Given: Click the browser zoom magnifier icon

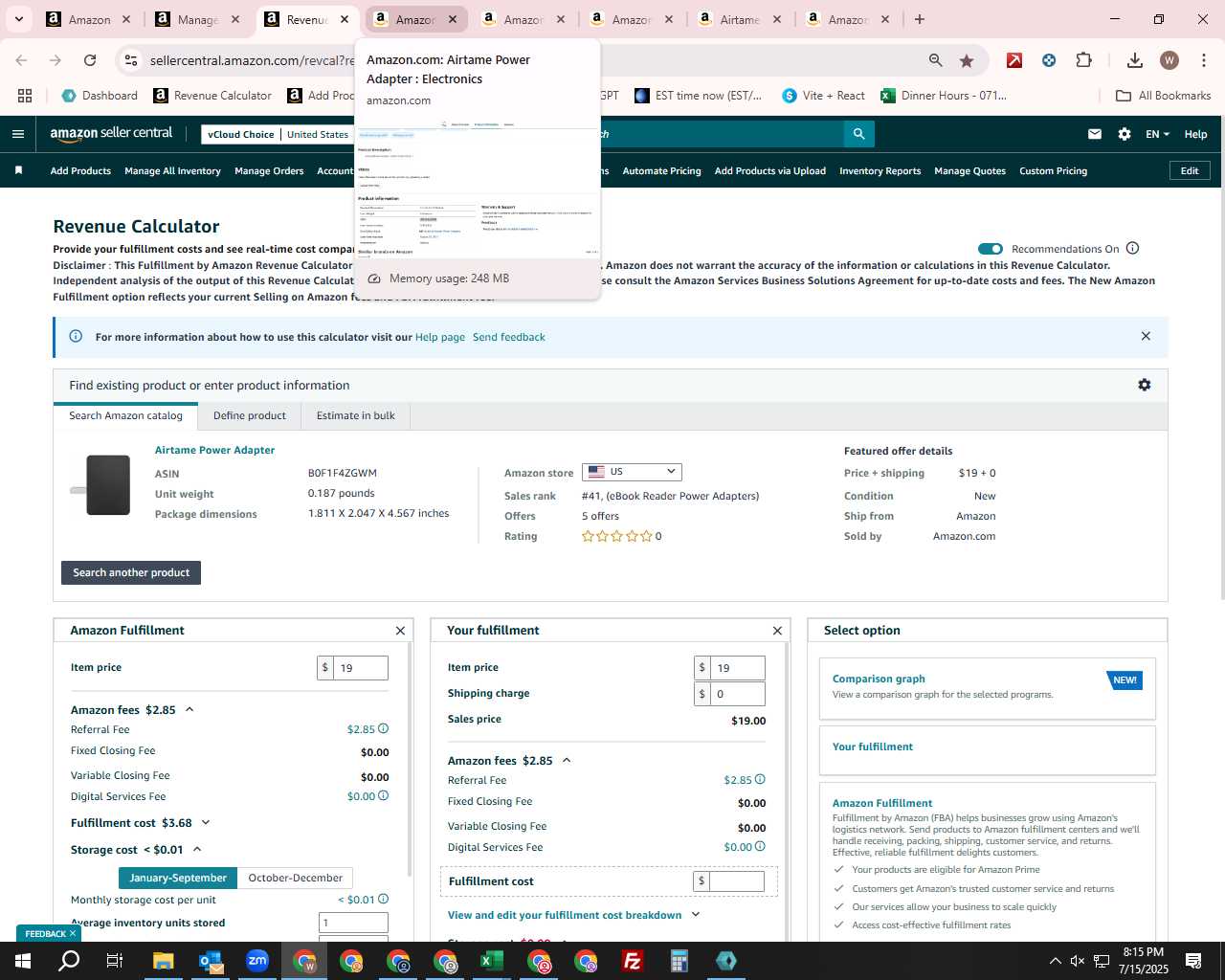Looking at the screenshot, I should tap(935, 60).
